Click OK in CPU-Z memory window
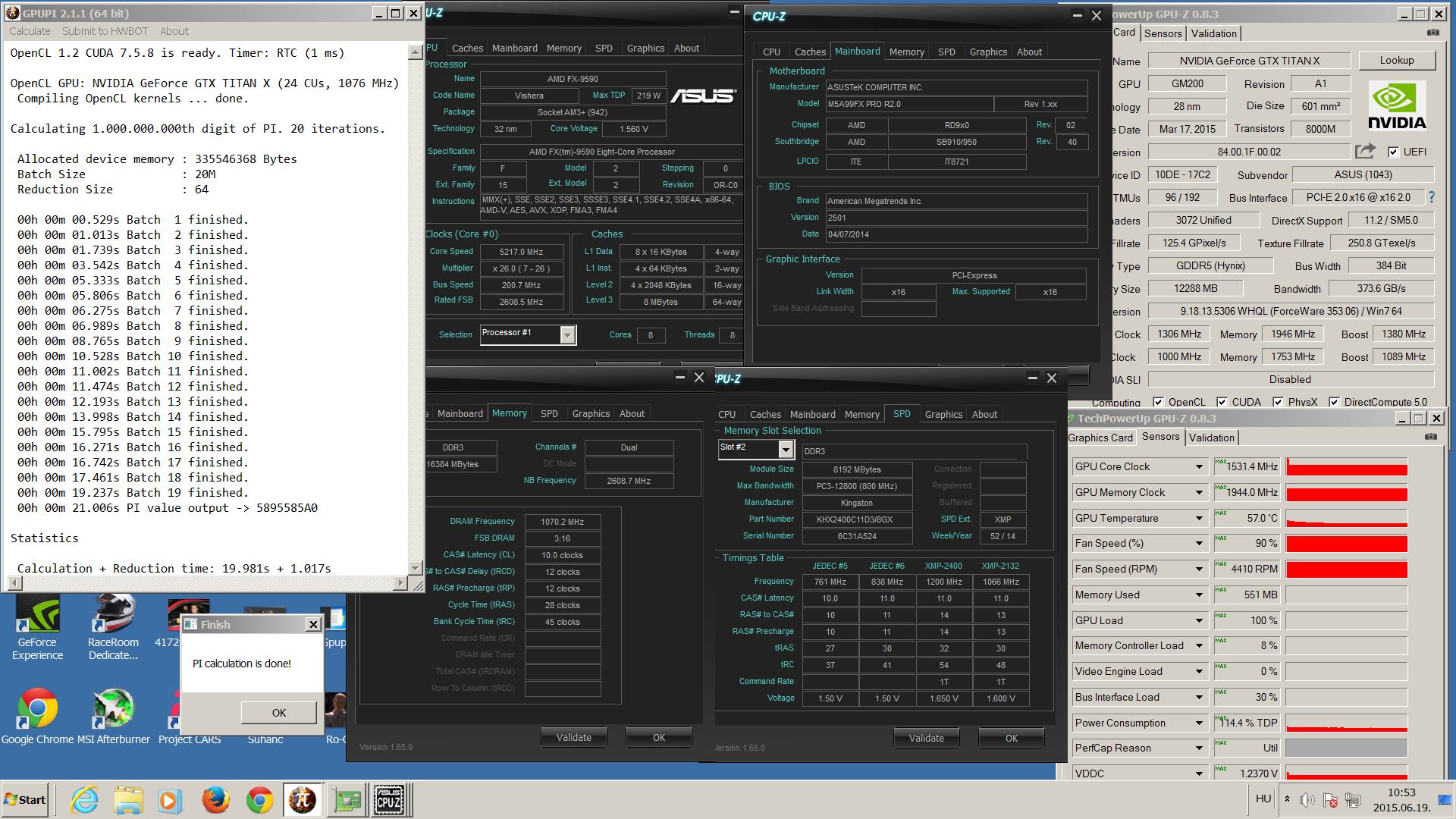This screenshot has height=819, width=1456. pos(658,737)
